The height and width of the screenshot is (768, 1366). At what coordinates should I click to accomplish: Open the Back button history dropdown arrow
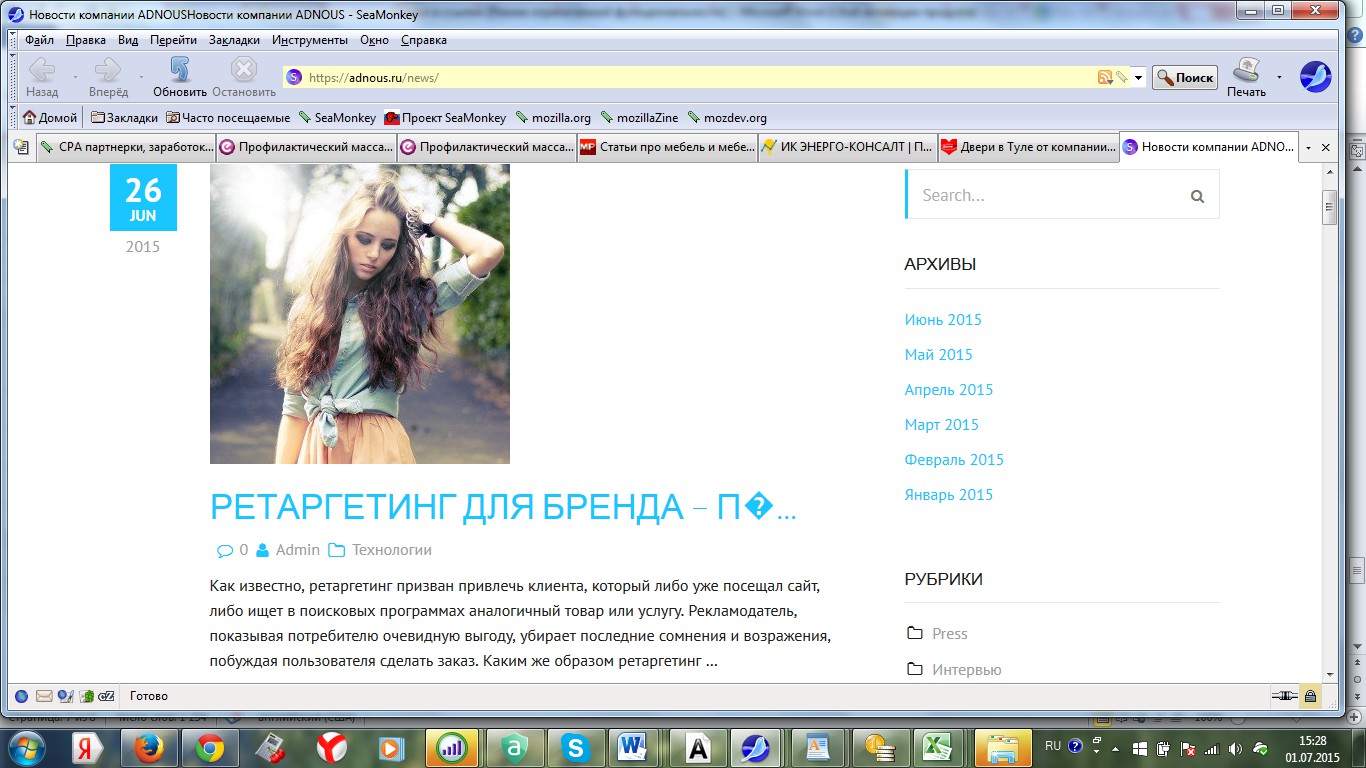point(75,77)
